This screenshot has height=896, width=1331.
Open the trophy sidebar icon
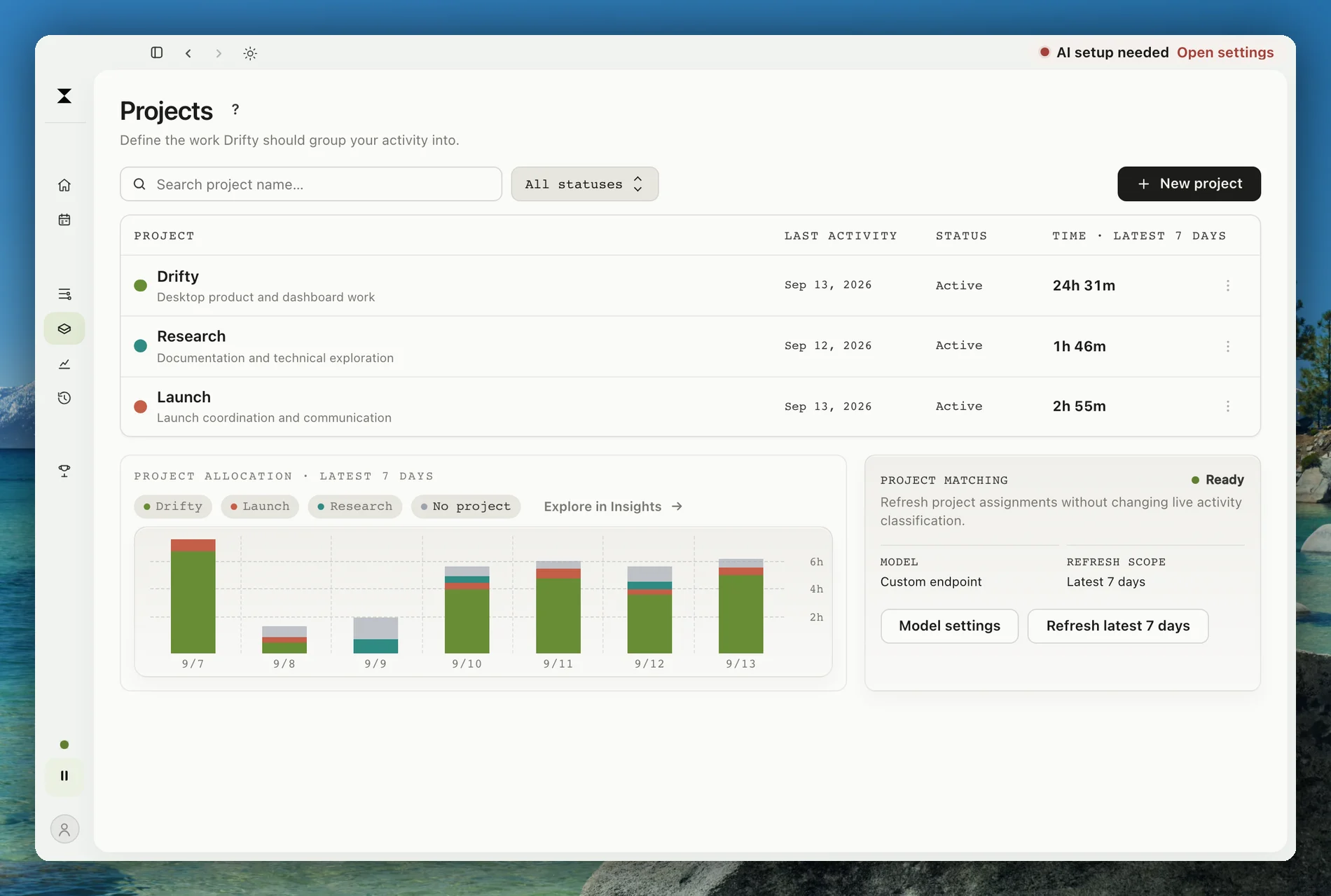pos(64,471)
